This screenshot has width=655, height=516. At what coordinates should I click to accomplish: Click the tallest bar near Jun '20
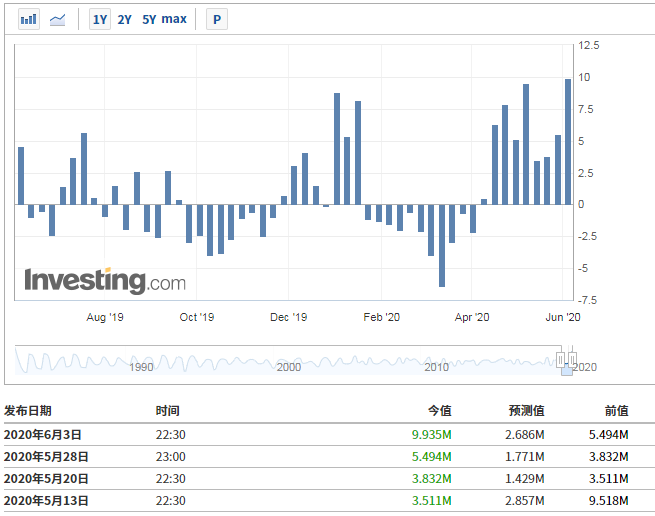[x=568, y=142]
